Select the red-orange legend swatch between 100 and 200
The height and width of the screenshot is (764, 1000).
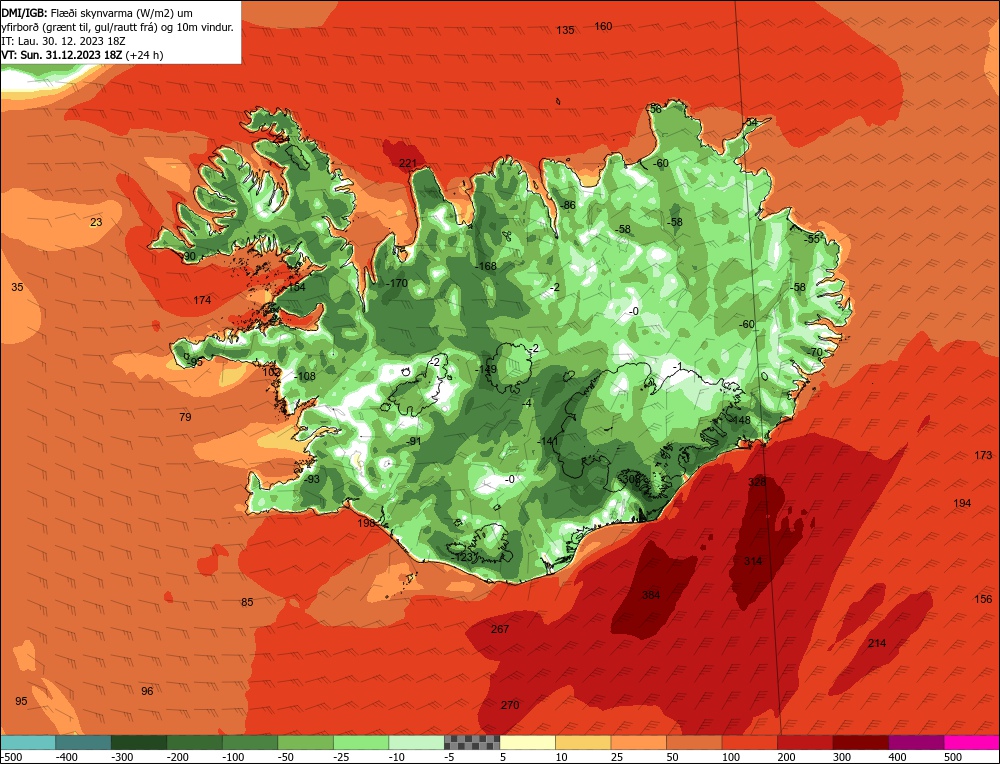749,742
